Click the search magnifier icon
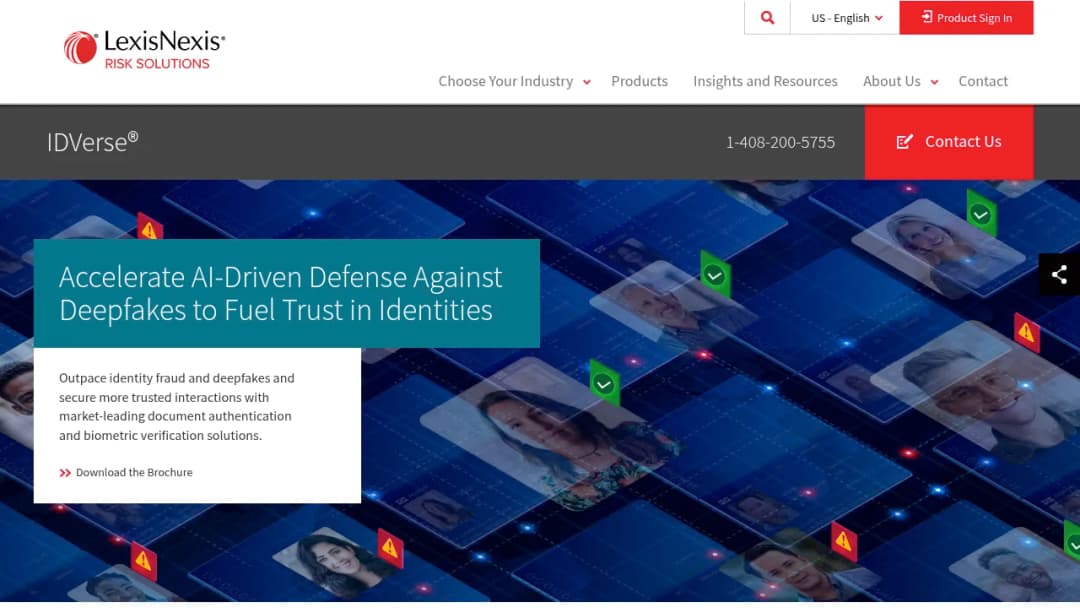1080x608 pixels. point(767,18)
